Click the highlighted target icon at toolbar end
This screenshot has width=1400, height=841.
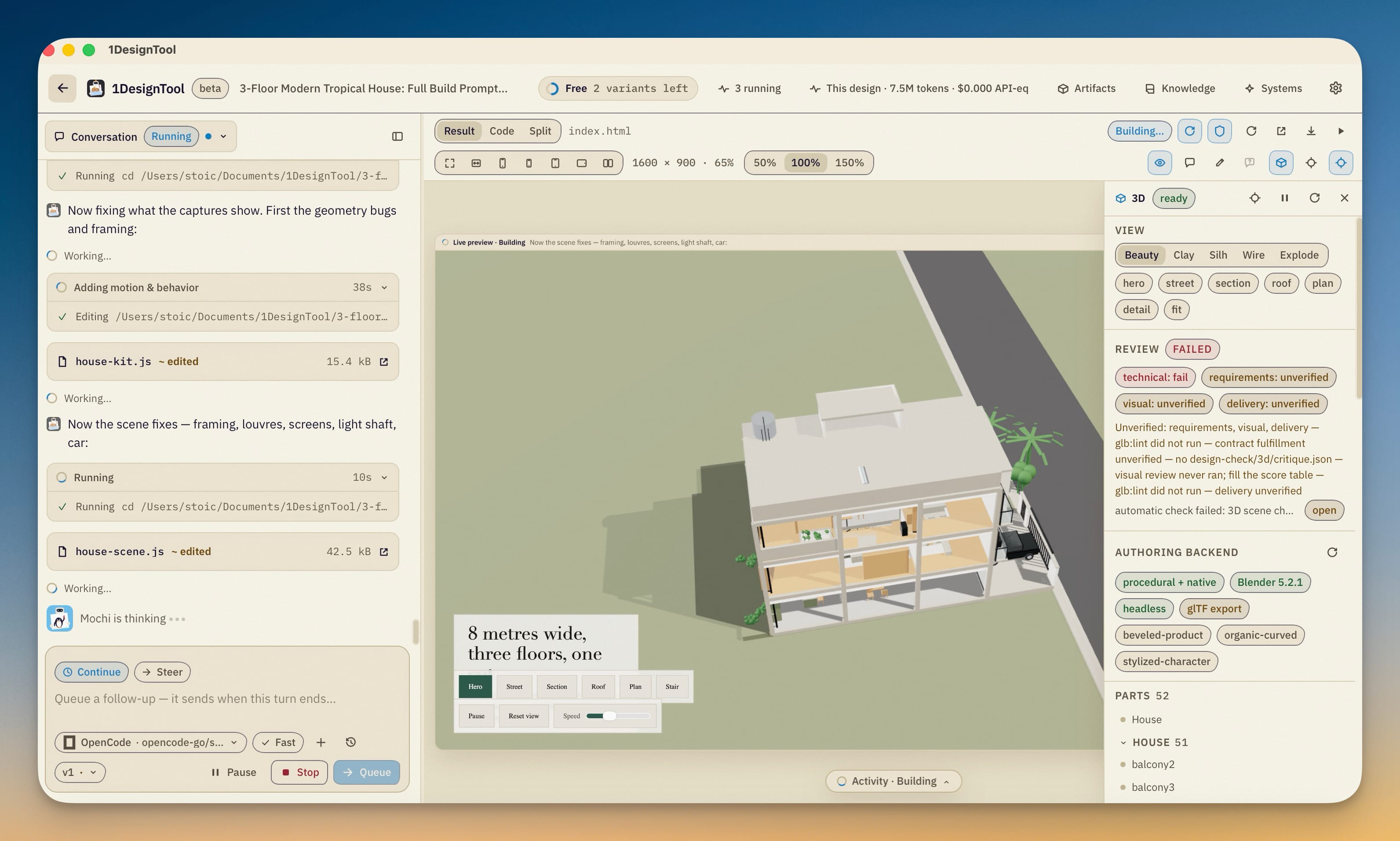(x=1341, y=163)
